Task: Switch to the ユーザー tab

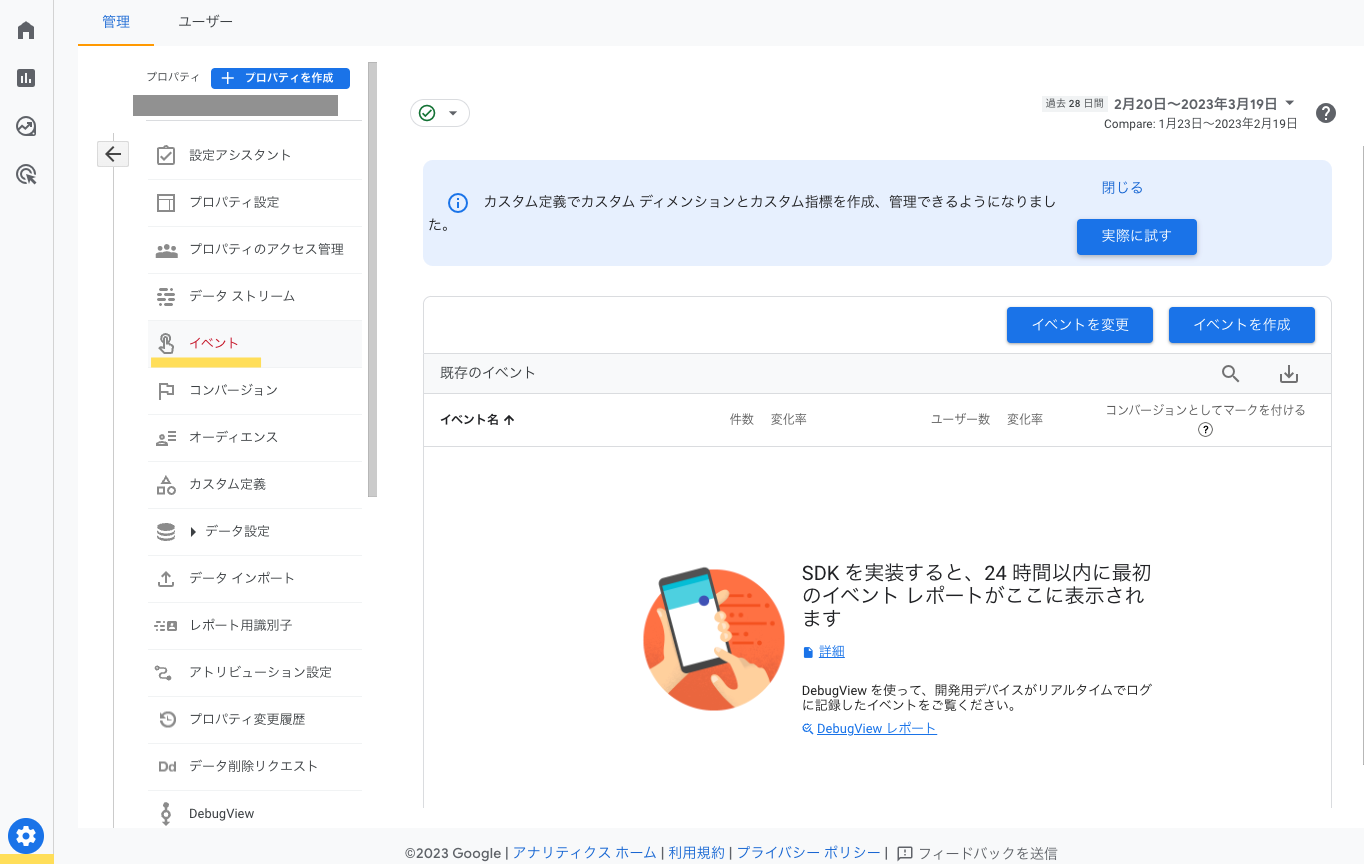Action: (205, 22)
